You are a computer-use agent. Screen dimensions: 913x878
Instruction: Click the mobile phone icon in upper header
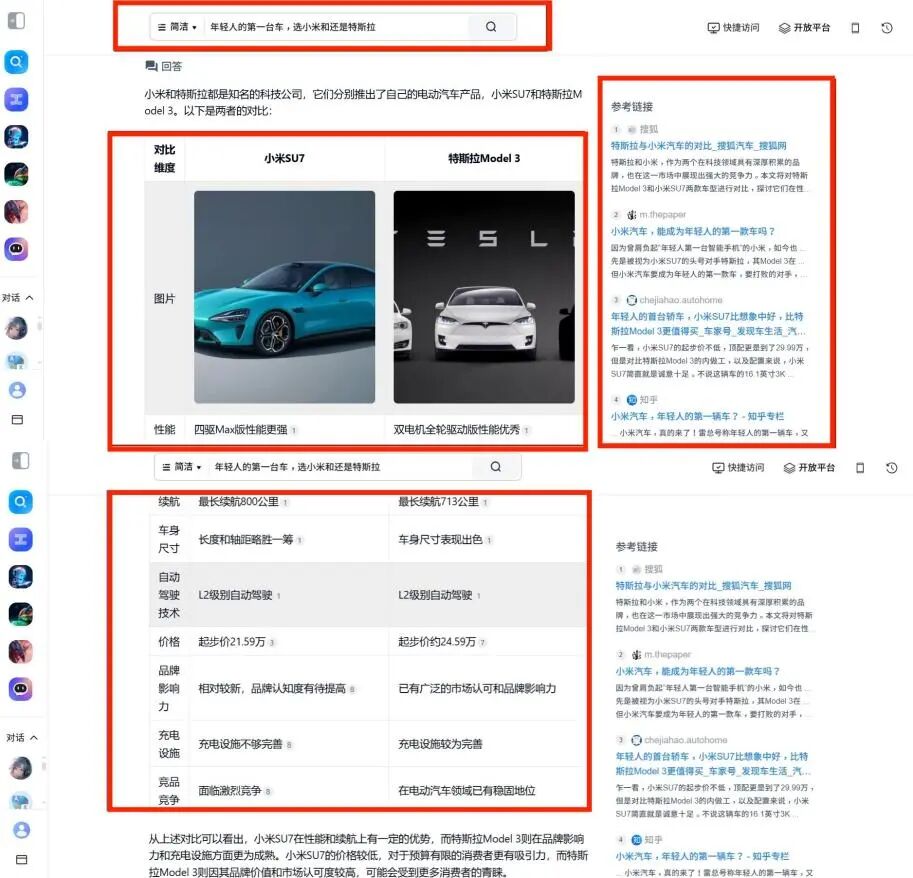855,27
